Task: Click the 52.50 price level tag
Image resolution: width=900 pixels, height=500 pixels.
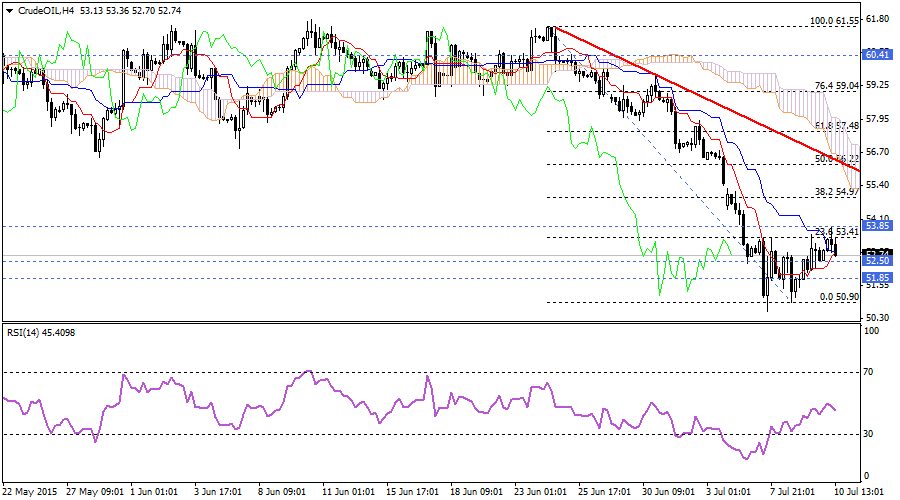Action: pos(877,260)
